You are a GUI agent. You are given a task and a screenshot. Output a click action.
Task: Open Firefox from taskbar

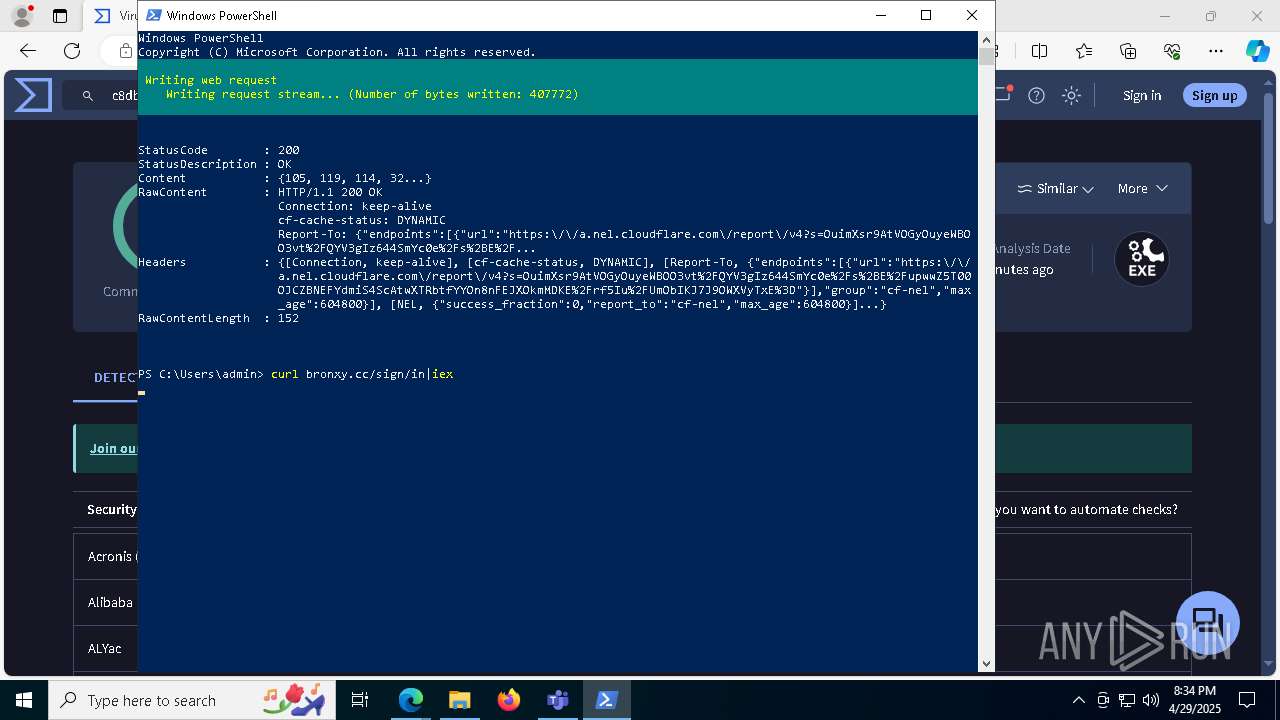(x=508, y=700)
